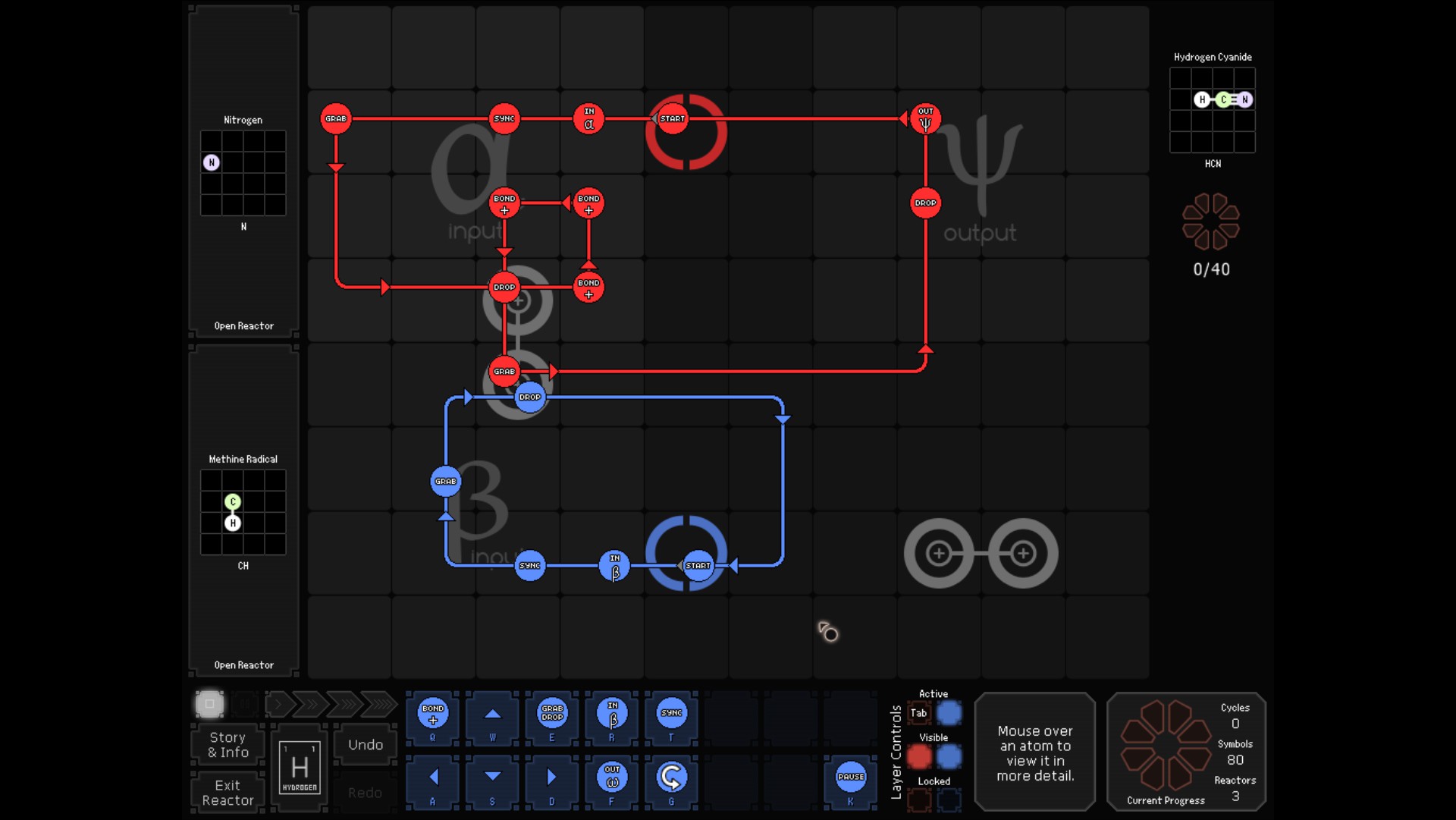Undo the last action

[x=366, y=745]
